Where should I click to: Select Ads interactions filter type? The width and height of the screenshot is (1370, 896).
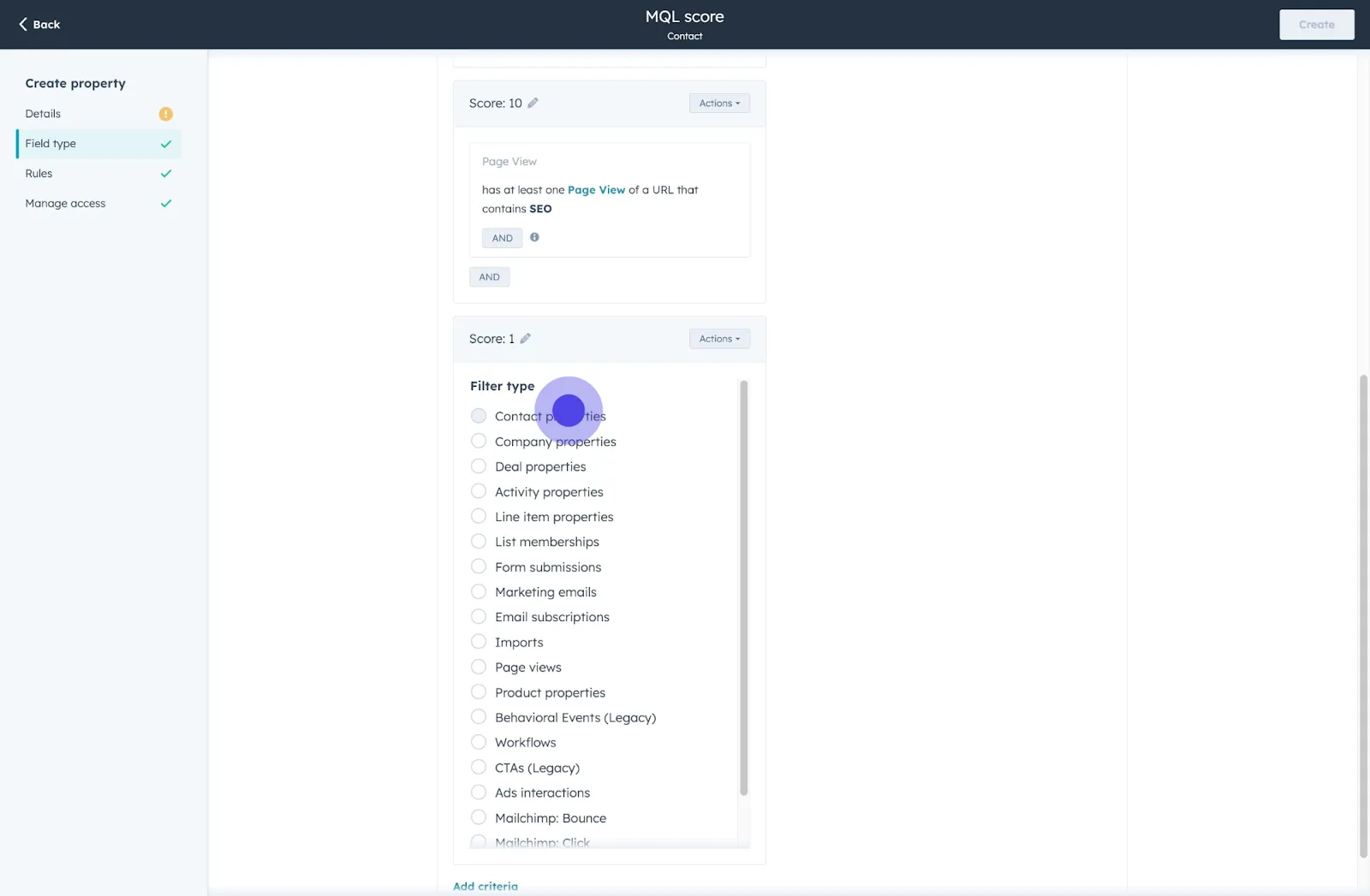479,792
